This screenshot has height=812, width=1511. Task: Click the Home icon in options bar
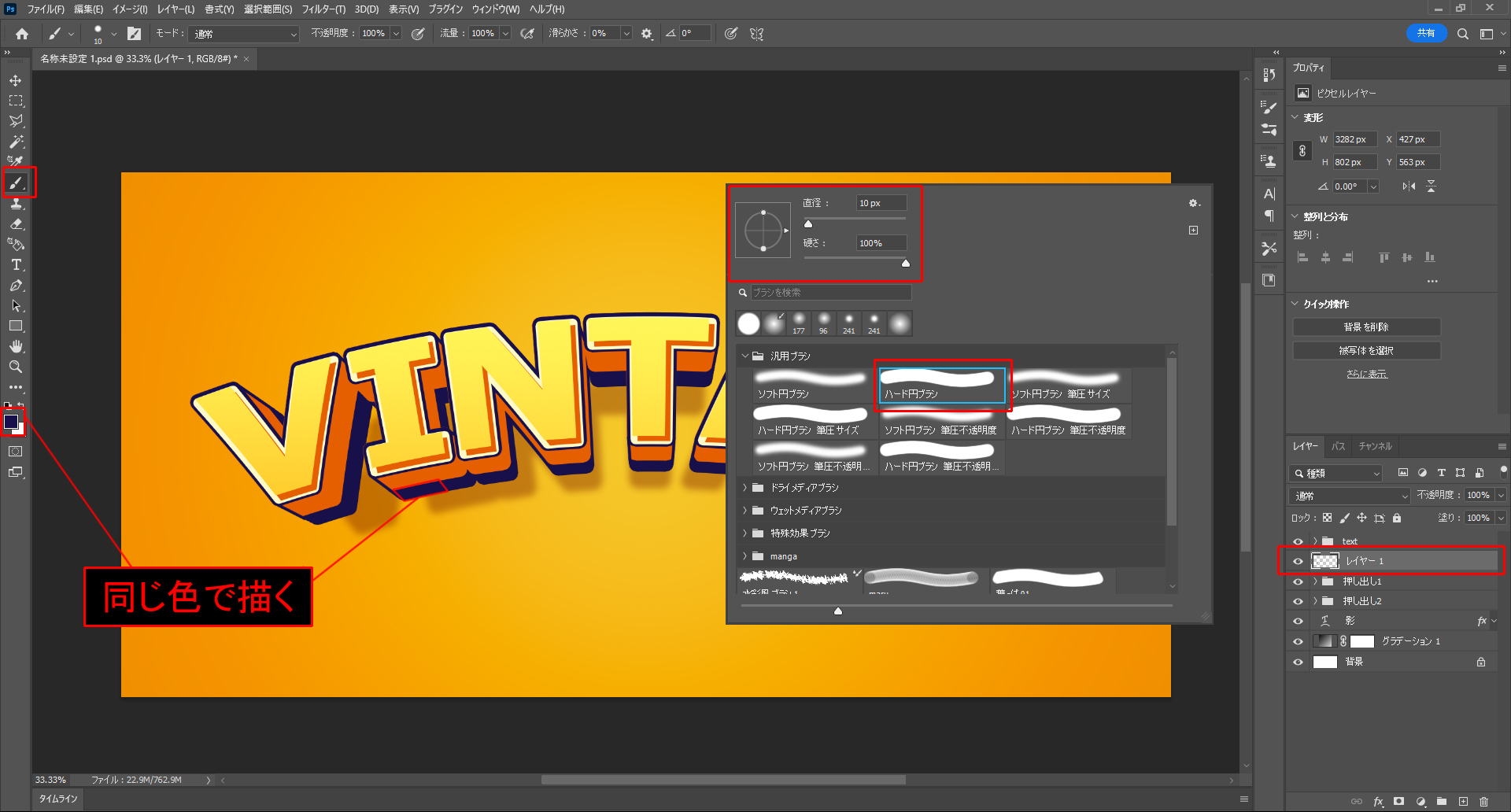22,34
